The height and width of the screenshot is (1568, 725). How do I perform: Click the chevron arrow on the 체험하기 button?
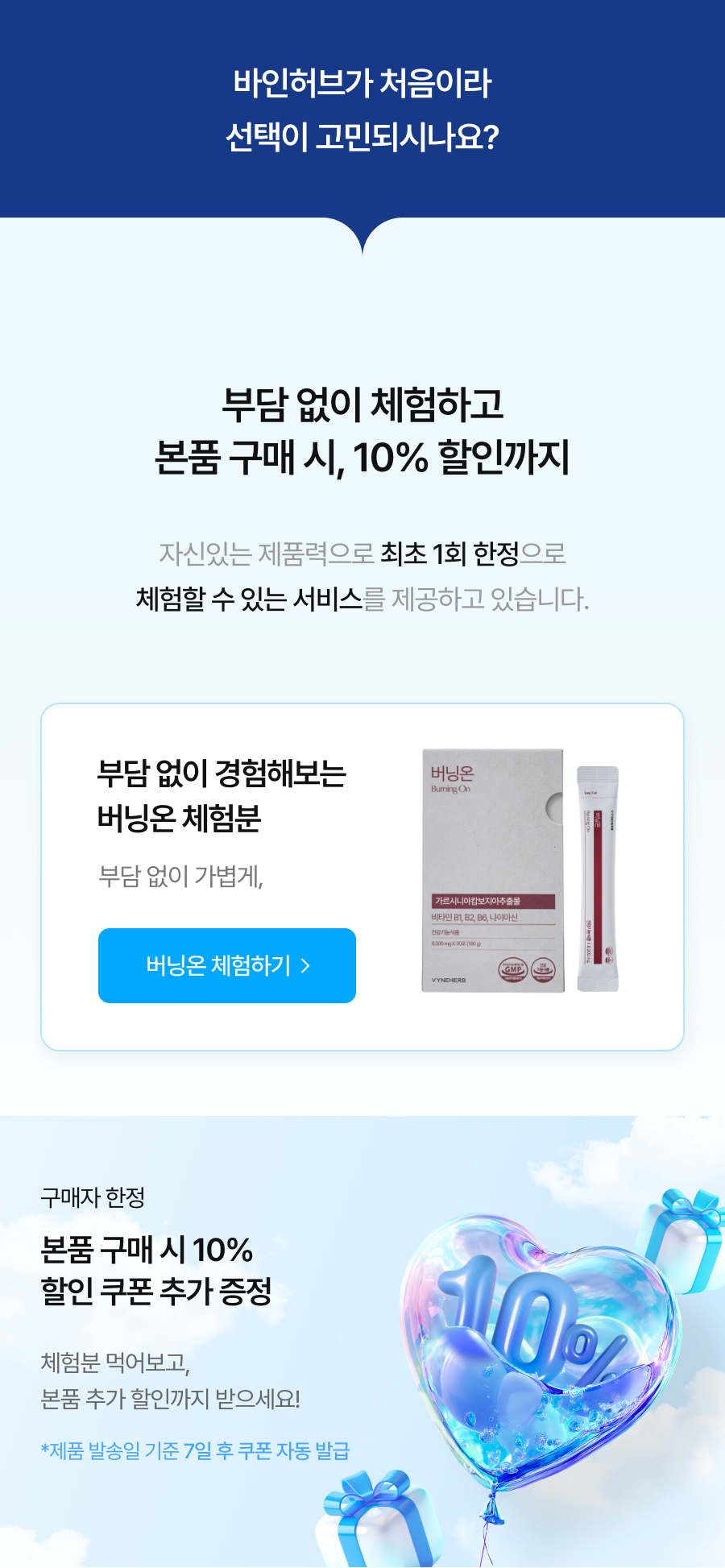click(x=305, y=965)
